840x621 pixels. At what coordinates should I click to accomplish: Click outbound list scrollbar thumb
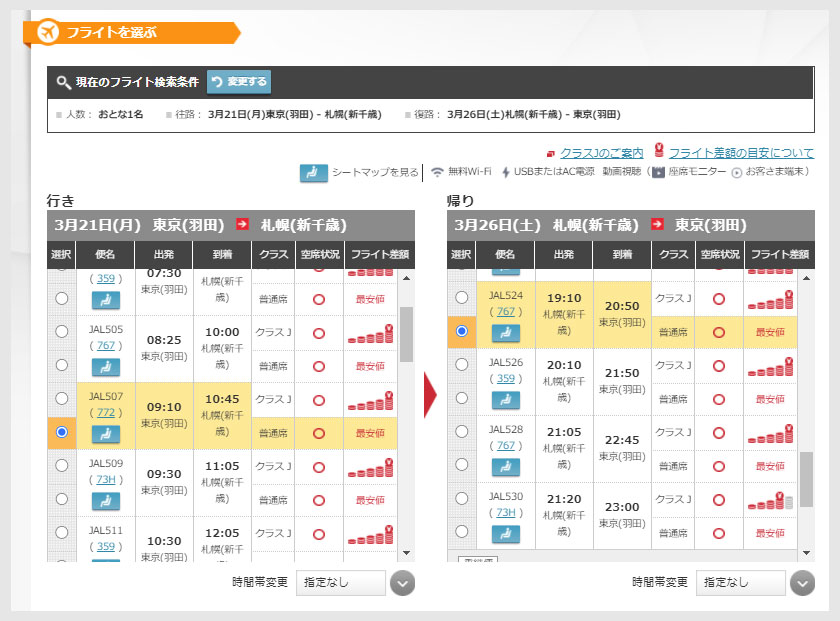[407, 334]
